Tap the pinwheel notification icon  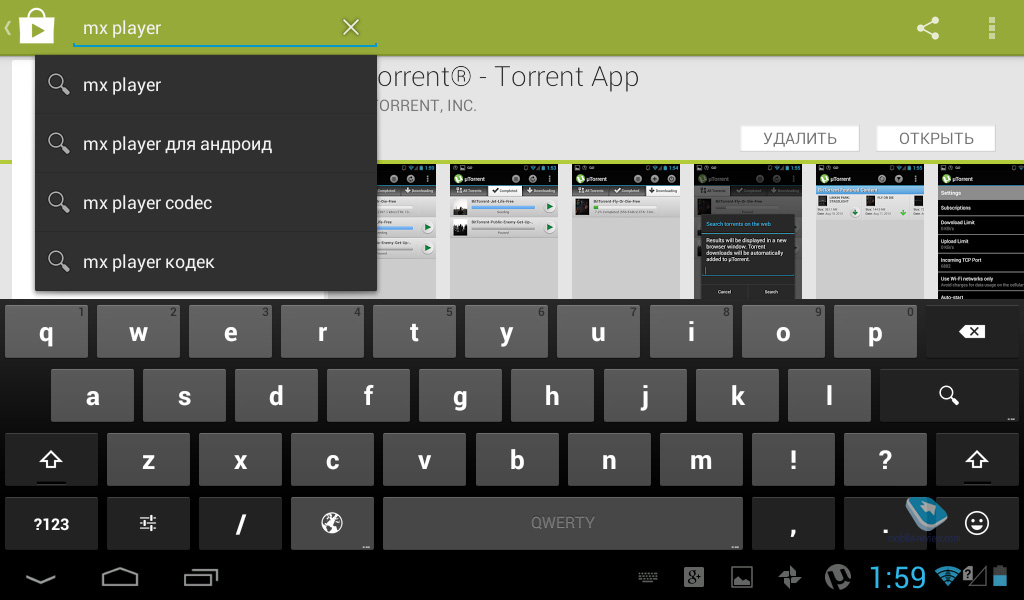click(x=790, y=577)
